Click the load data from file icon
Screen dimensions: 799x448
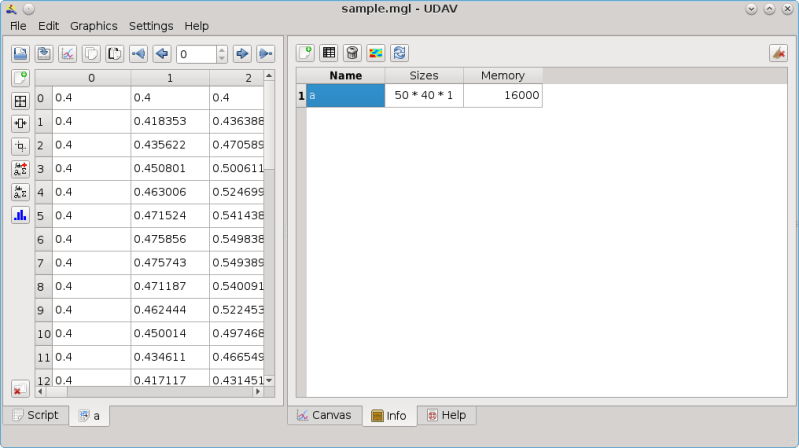click(20, 54)
